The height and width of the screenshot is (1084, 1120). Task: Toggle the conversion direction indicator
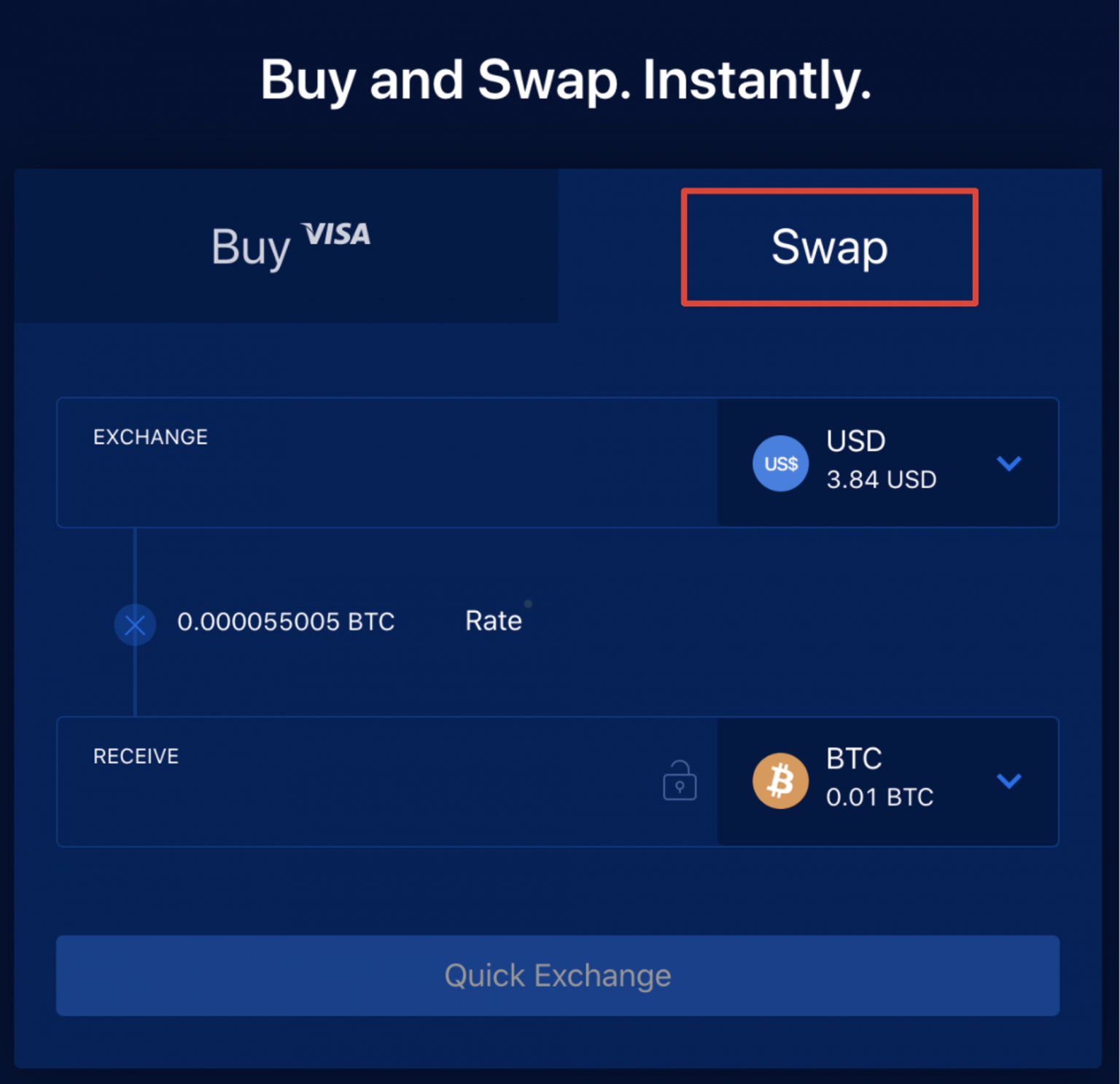135,624
